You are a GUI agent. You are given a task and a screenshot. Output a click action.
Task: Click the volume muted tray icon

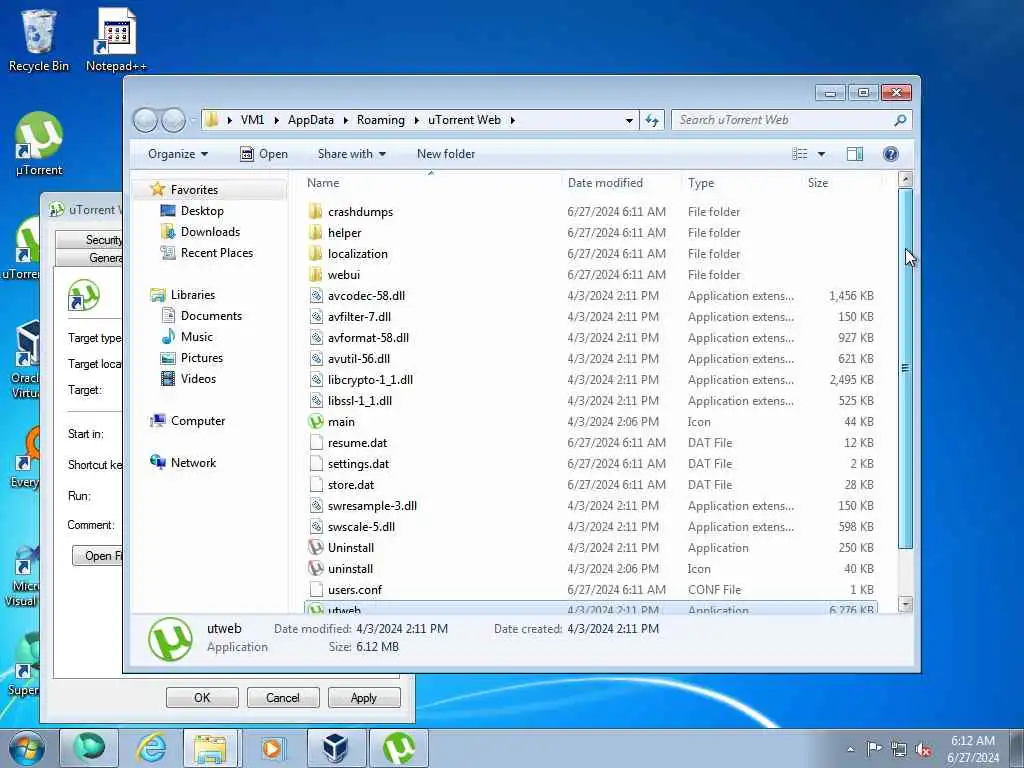pyautogui.click(x=923, y=749)
